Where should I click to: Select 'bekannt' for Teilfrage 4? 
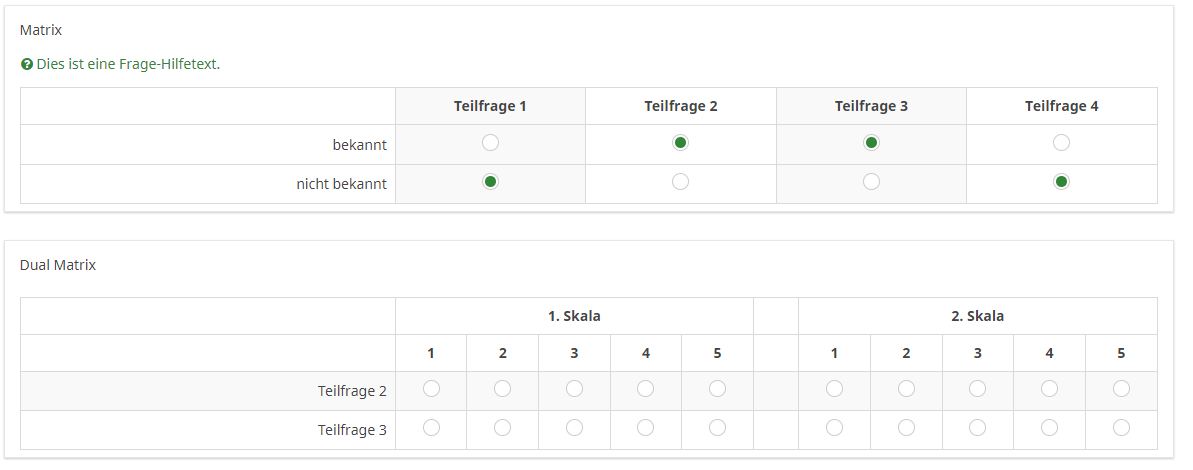pyautogui.click(x=1061, y=143)
